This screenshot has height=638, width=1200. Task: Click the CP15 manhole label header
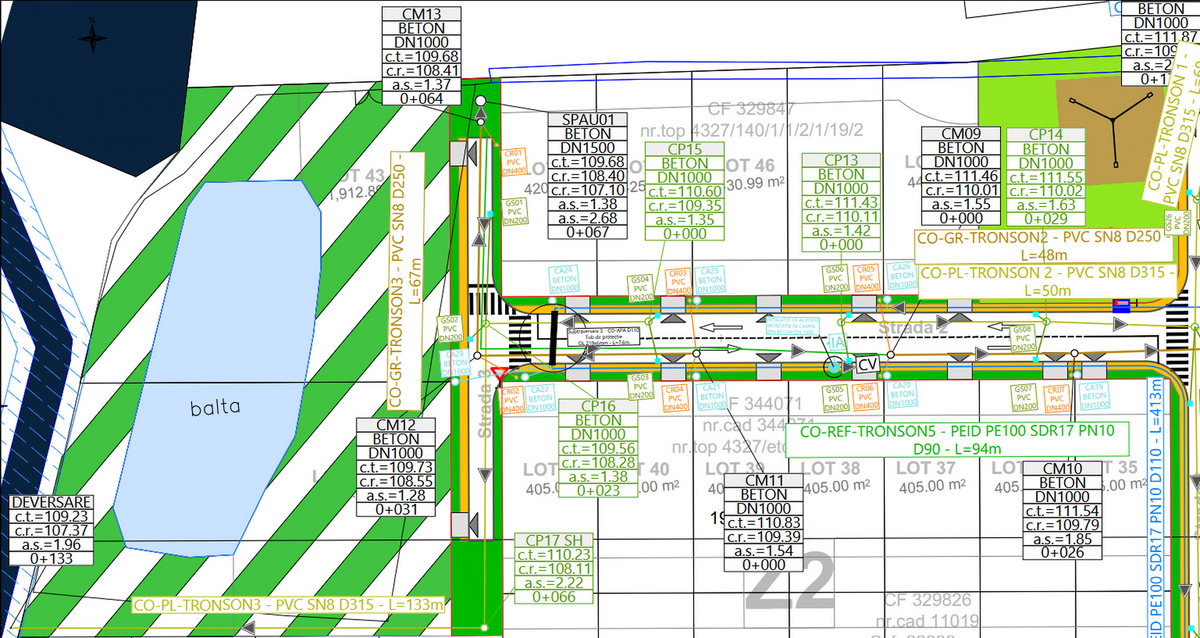coord(685,149)
